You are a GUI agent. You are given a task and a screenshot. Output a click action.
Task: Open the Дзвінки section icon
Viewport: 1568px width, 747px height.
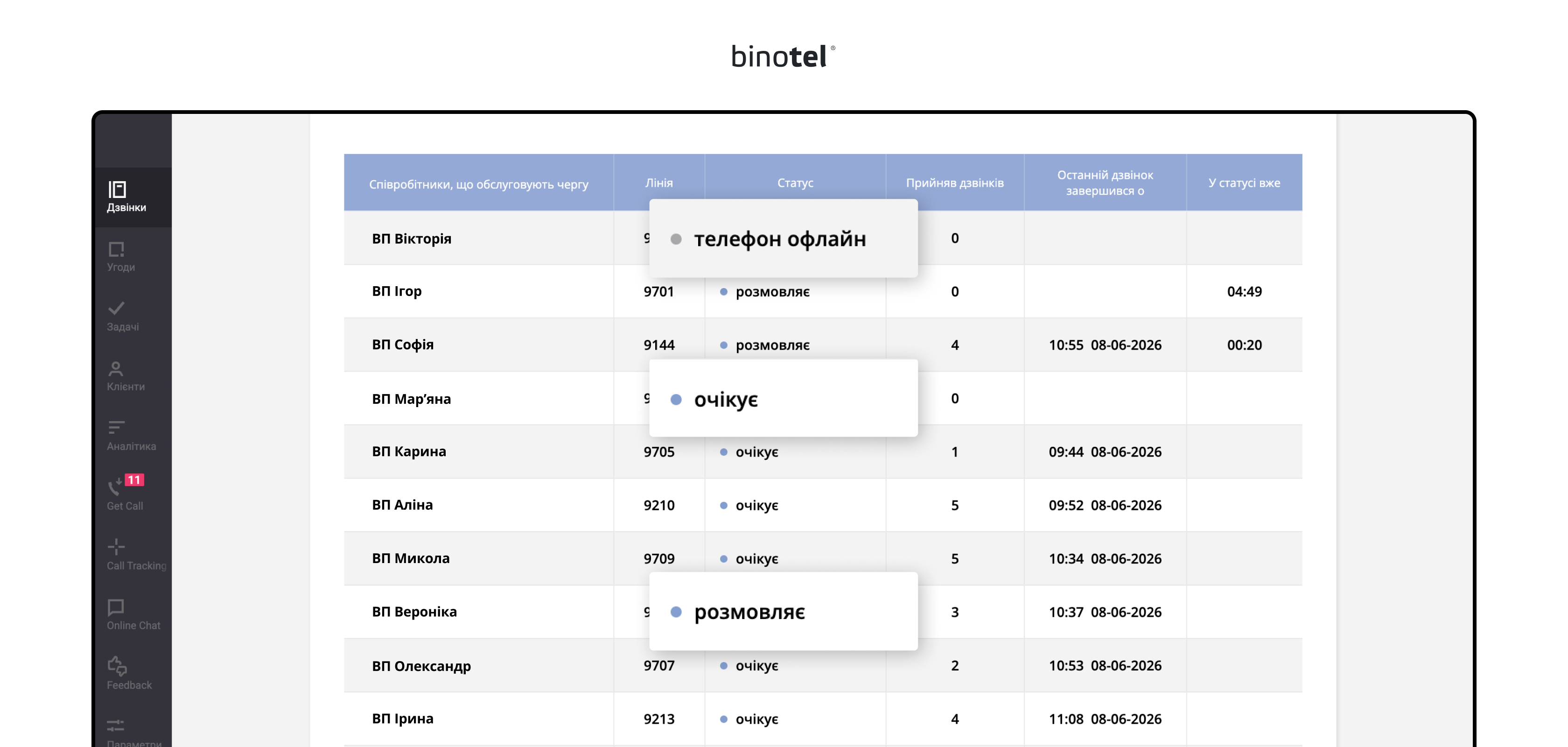[x=117, y=190]
